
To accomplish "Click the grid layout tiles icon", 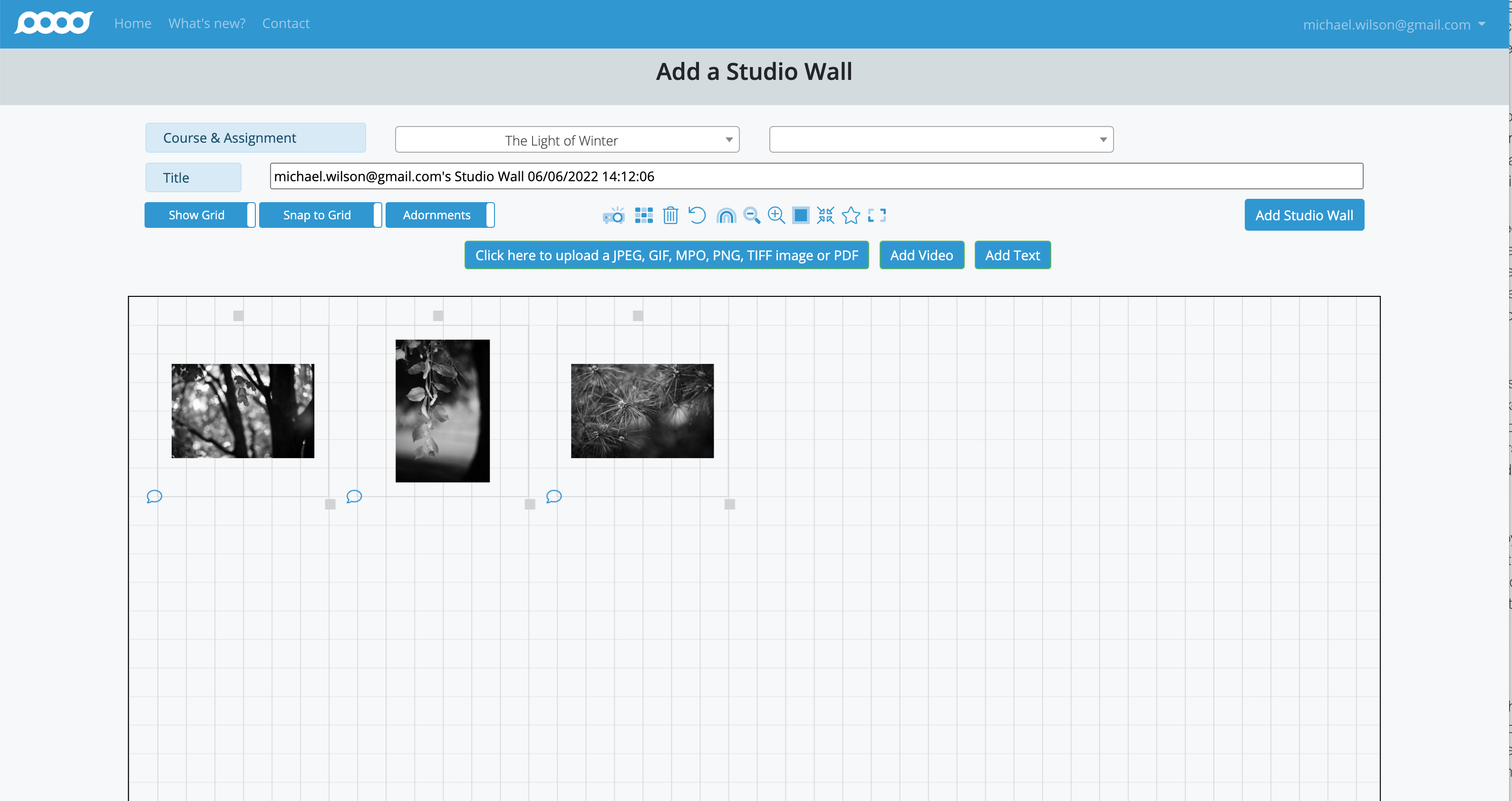I will (644, 215).
